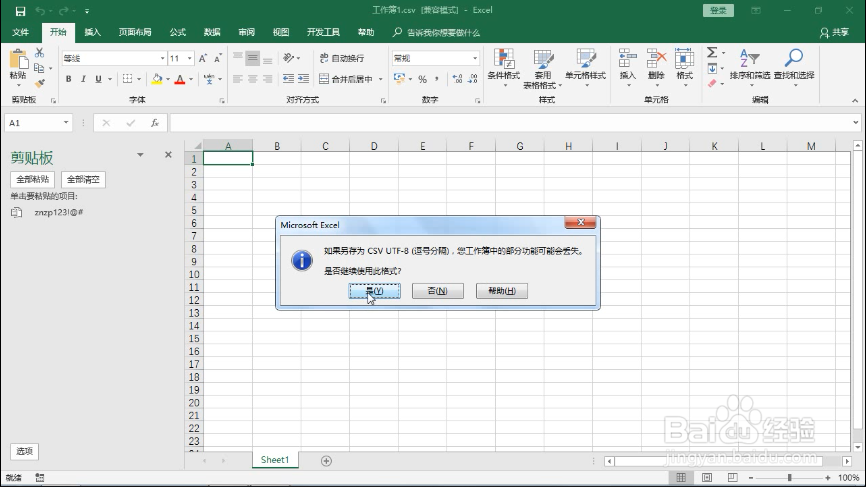Viewport: 866px width, 487px height.
Task: Open Cell Styles (单元格样式)
Action: (585, 66)
